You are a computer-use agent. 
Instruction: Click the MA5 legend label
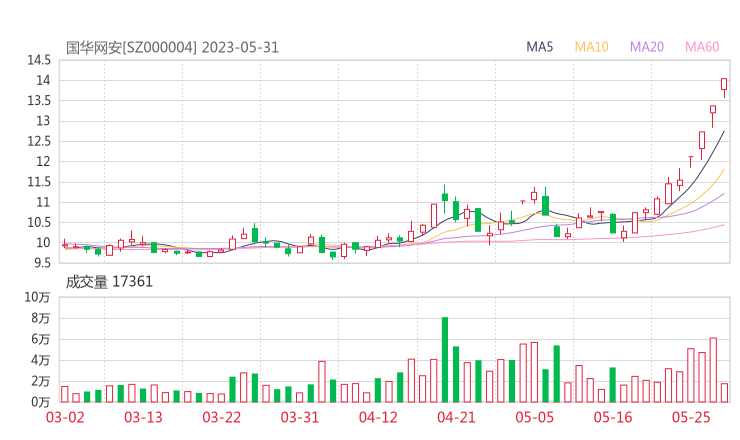click(x=539, y=47)
